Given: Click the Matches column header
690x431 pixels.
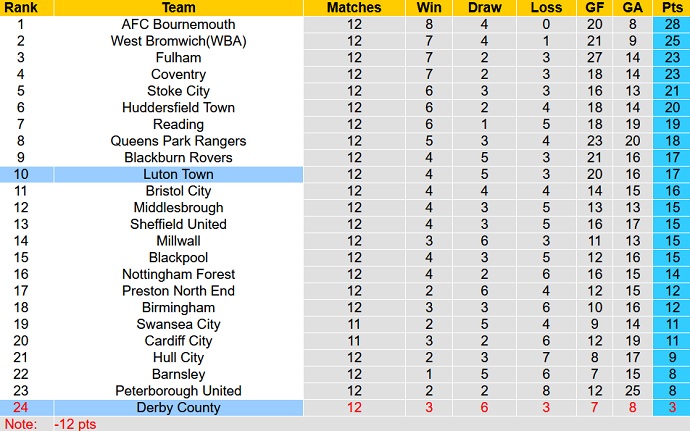Looking at the screenshot, I should (354, 7).
